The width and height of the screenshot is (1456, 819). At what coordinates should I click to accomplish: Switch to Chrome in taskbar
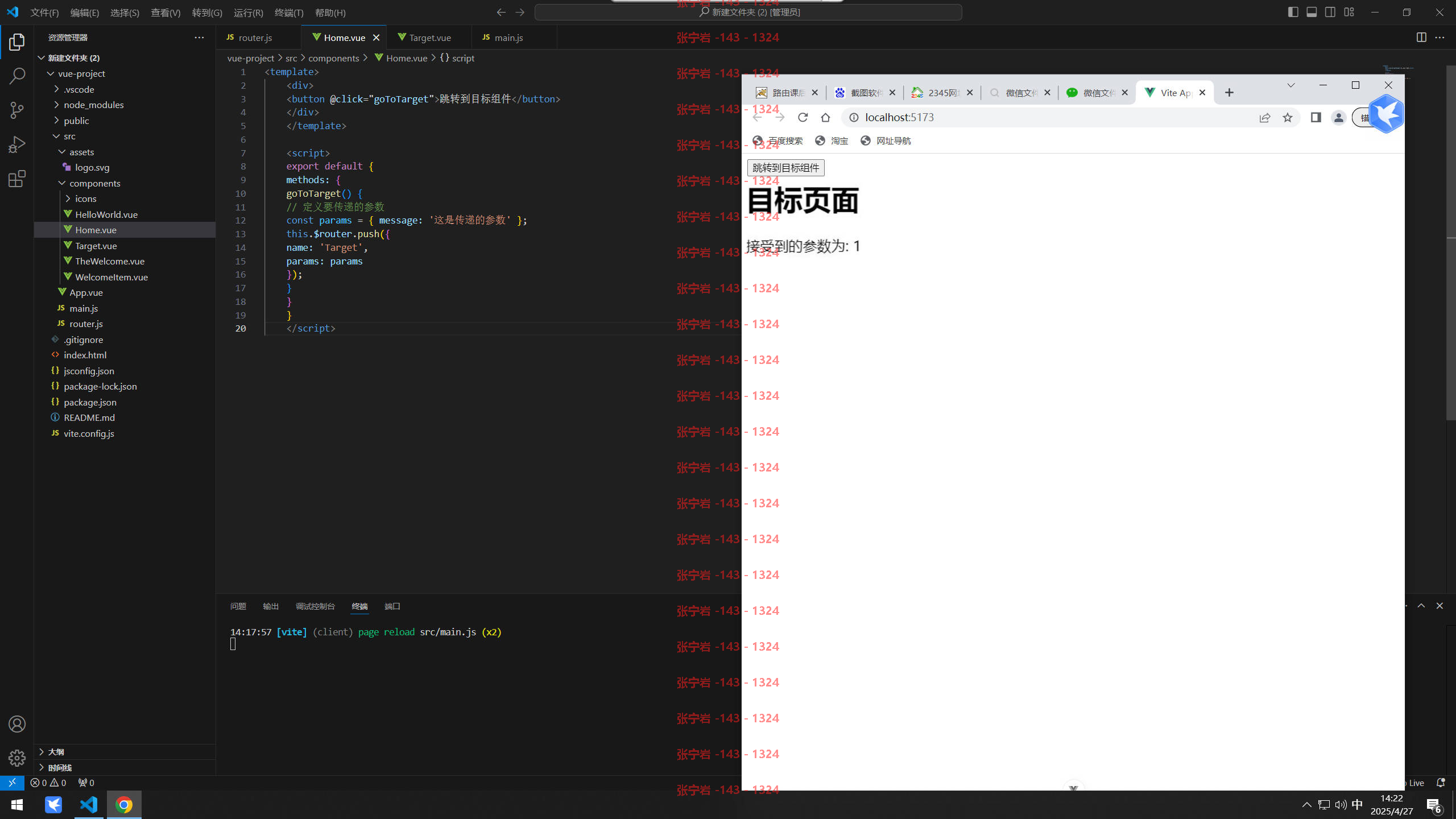pyautogui.click(x=124, y=805)
